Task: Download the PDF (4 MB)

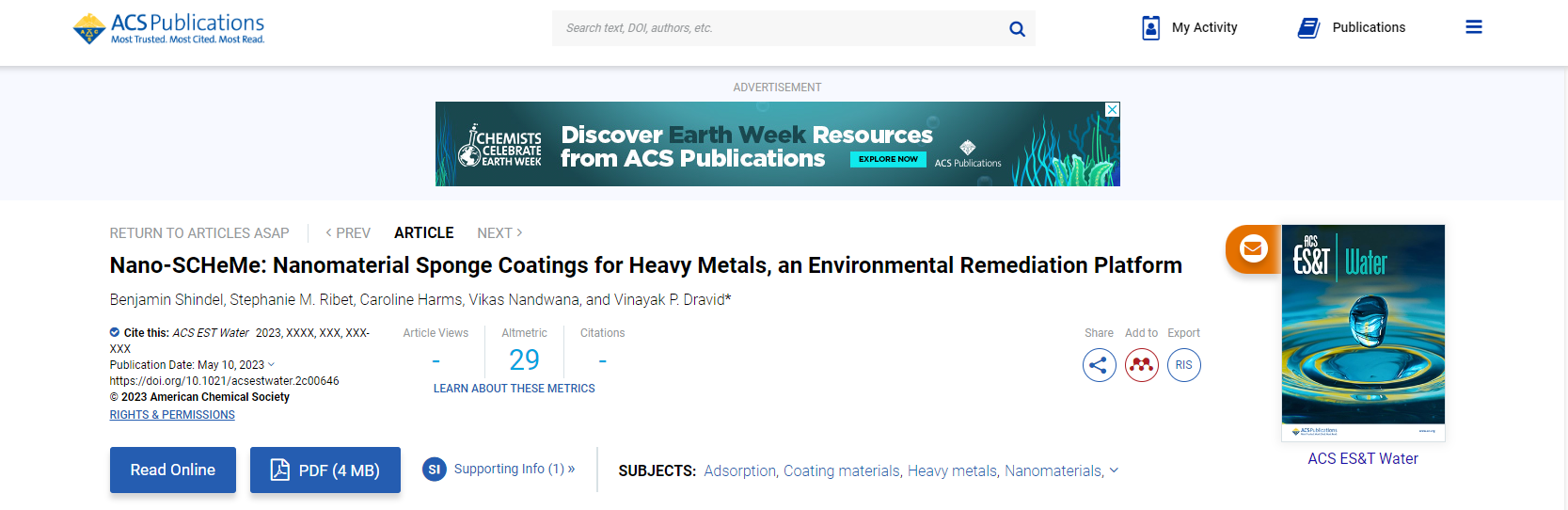Action: [325, 470]
